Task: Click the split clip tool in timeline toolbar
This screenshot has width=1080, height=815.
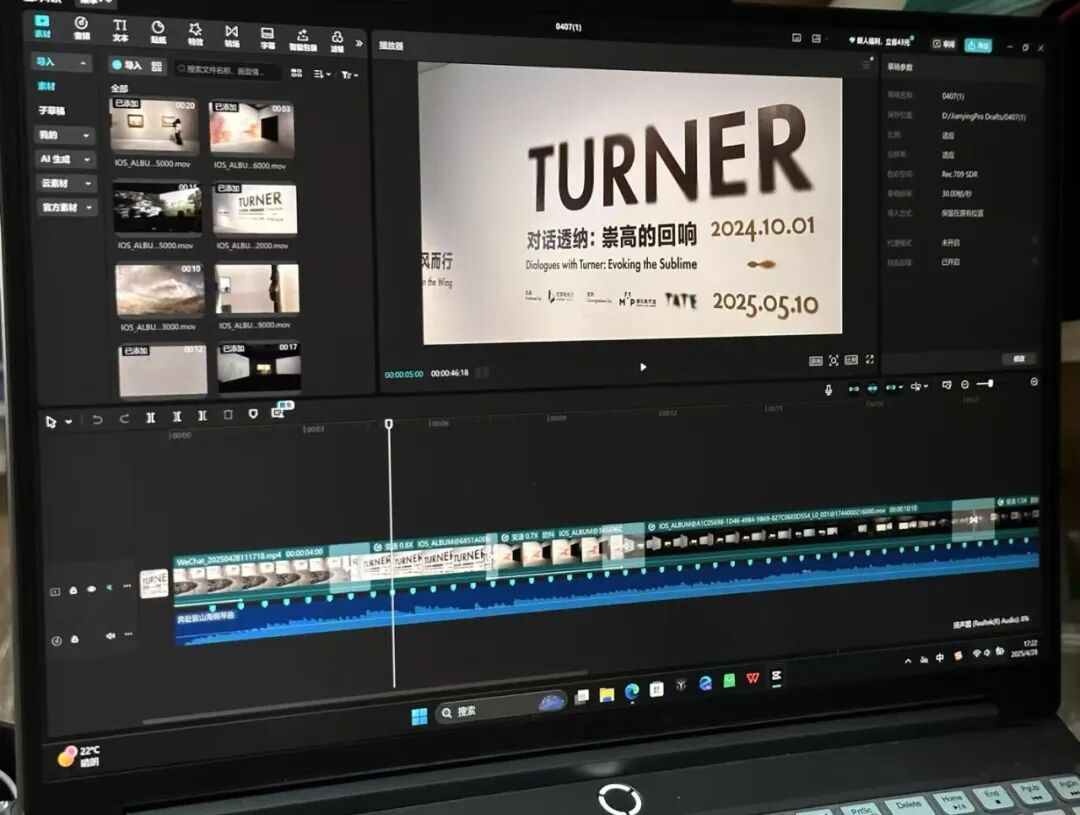Action: (x=151, y=417)
